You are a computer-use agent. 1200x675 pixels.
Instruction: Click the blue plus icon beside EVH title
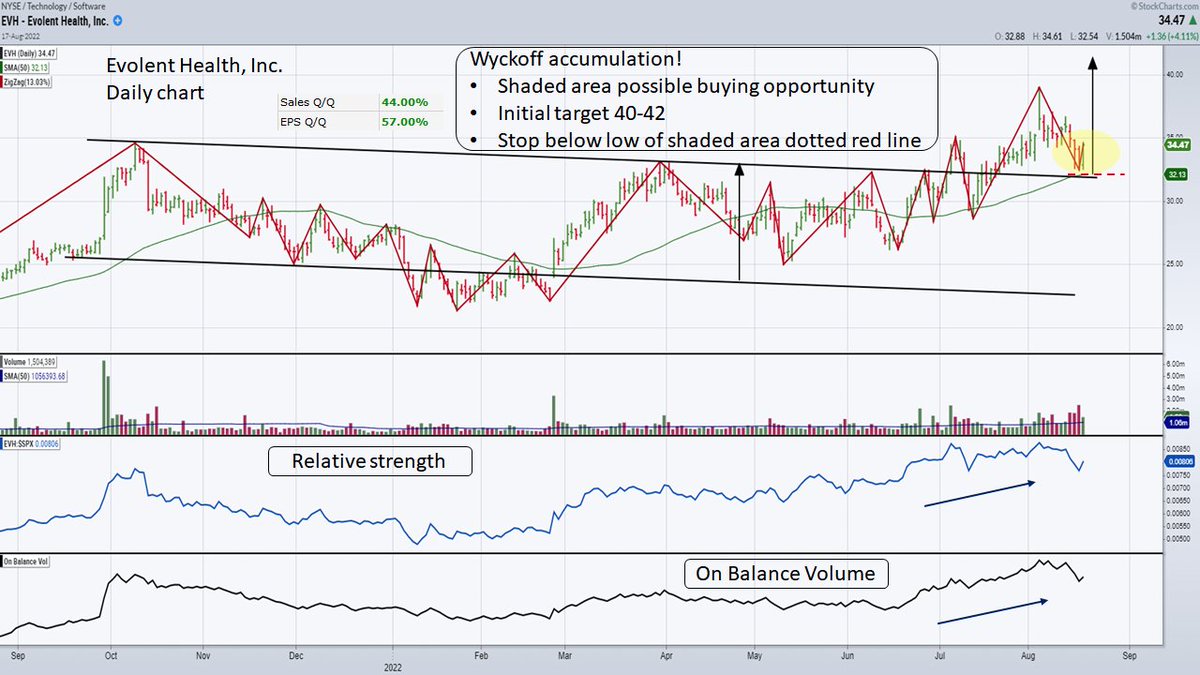coord(120,20)
